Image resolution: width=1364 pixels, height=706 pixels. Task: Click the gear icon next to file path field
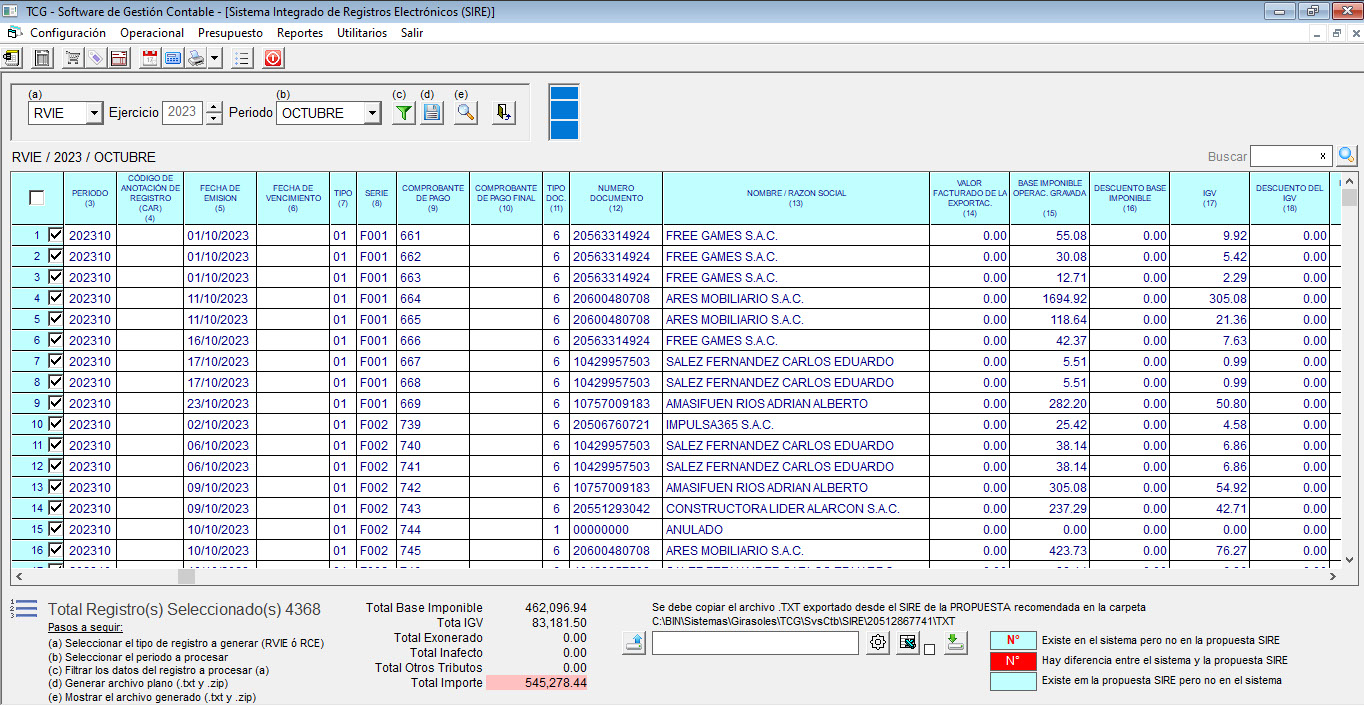click(x=878, y=643)
